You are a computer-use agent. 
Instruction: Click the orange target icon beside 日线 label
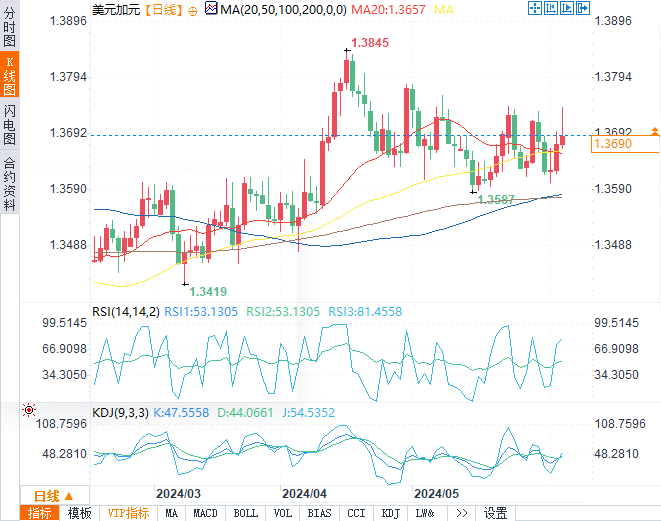[193, 11]
